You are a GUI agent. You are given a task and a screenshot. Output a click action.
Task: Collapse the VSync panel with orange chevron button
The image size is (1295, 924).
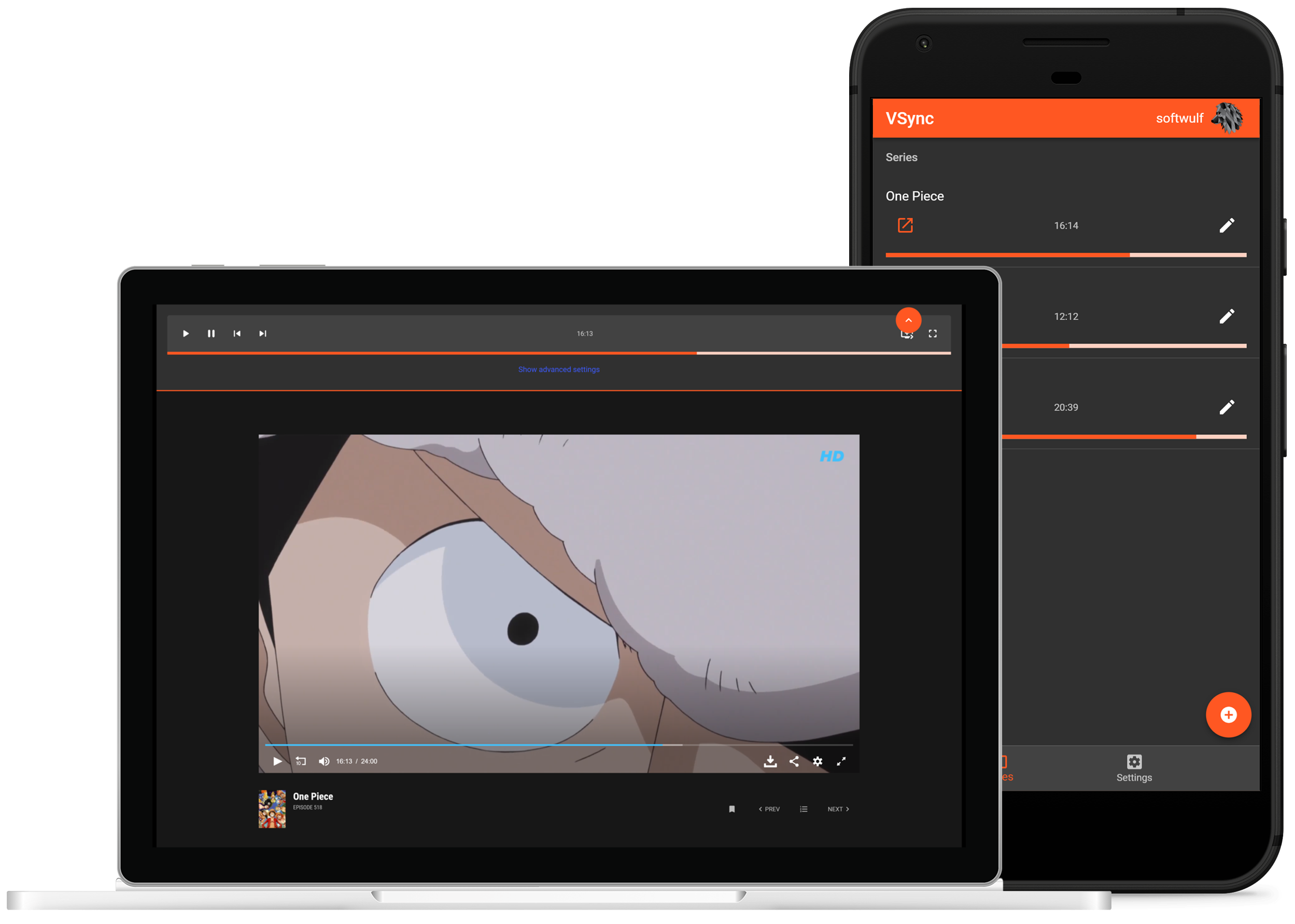pyautogui.click(x=908, y=320)
